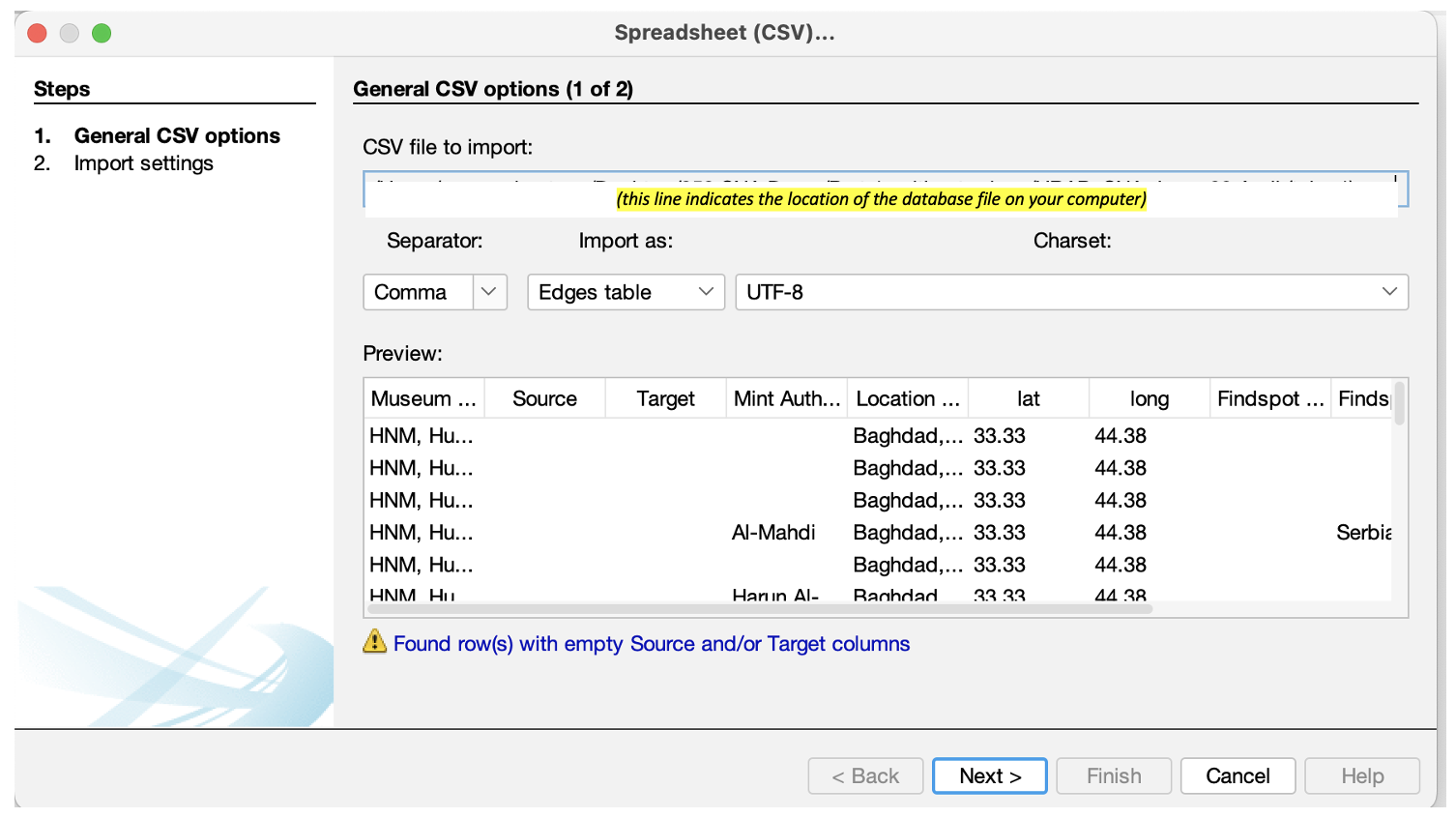Image resolution: width=1456 pixels, height=818 pixels.
Task: Click the empty Source/Target columns warning
Action: pyautogui.click(x=652, y=644)
